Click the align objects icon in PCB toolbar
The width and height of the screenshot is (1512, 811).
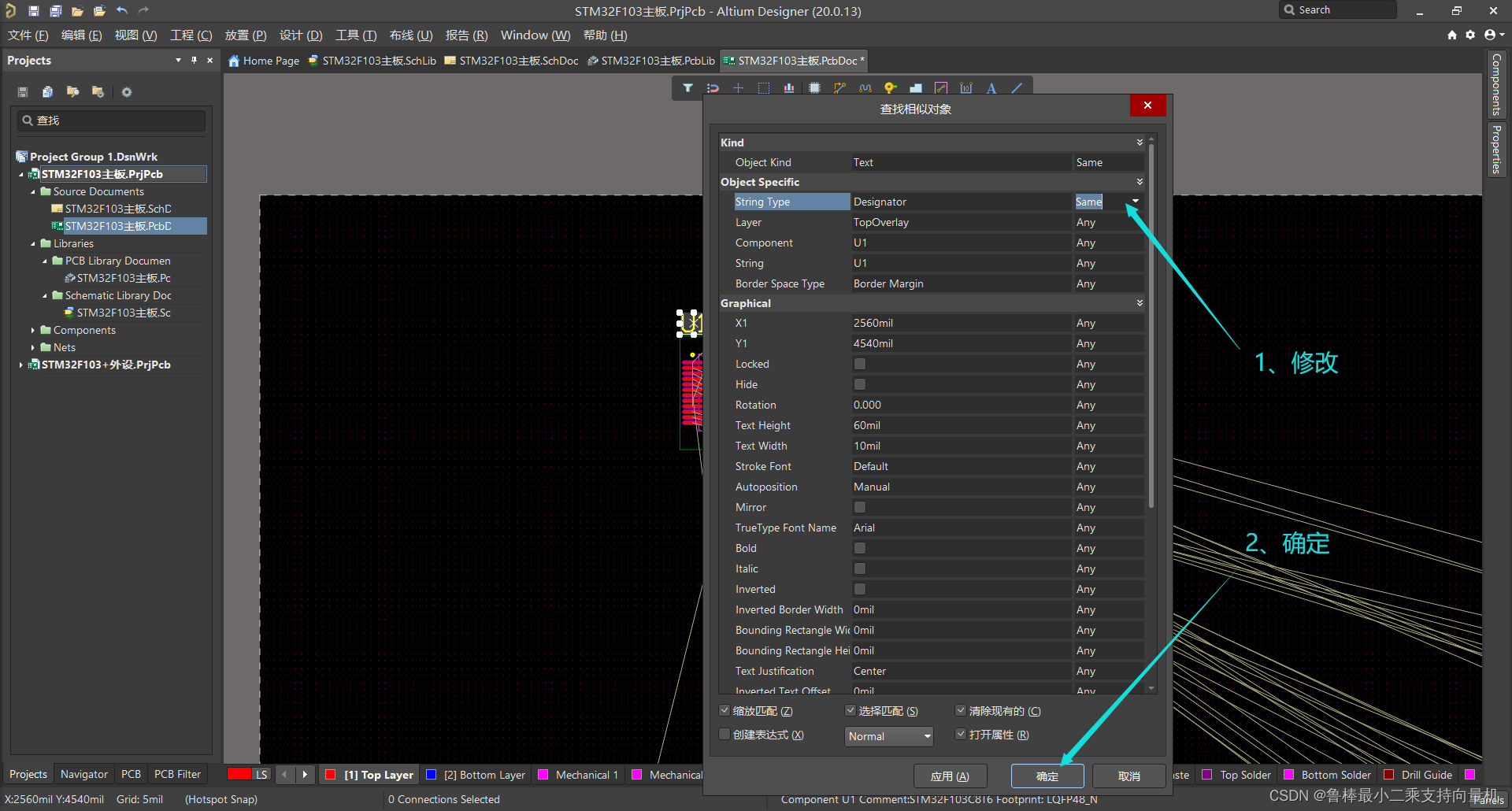point(788,88)
